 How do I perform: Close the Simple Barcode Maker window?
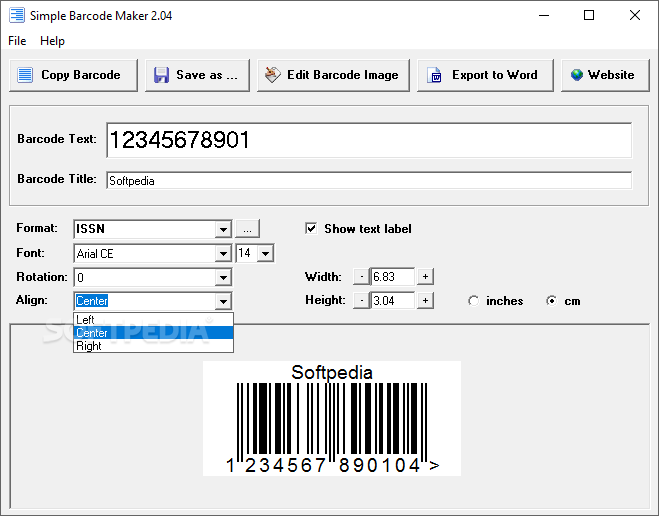click(x=635, y=16)
